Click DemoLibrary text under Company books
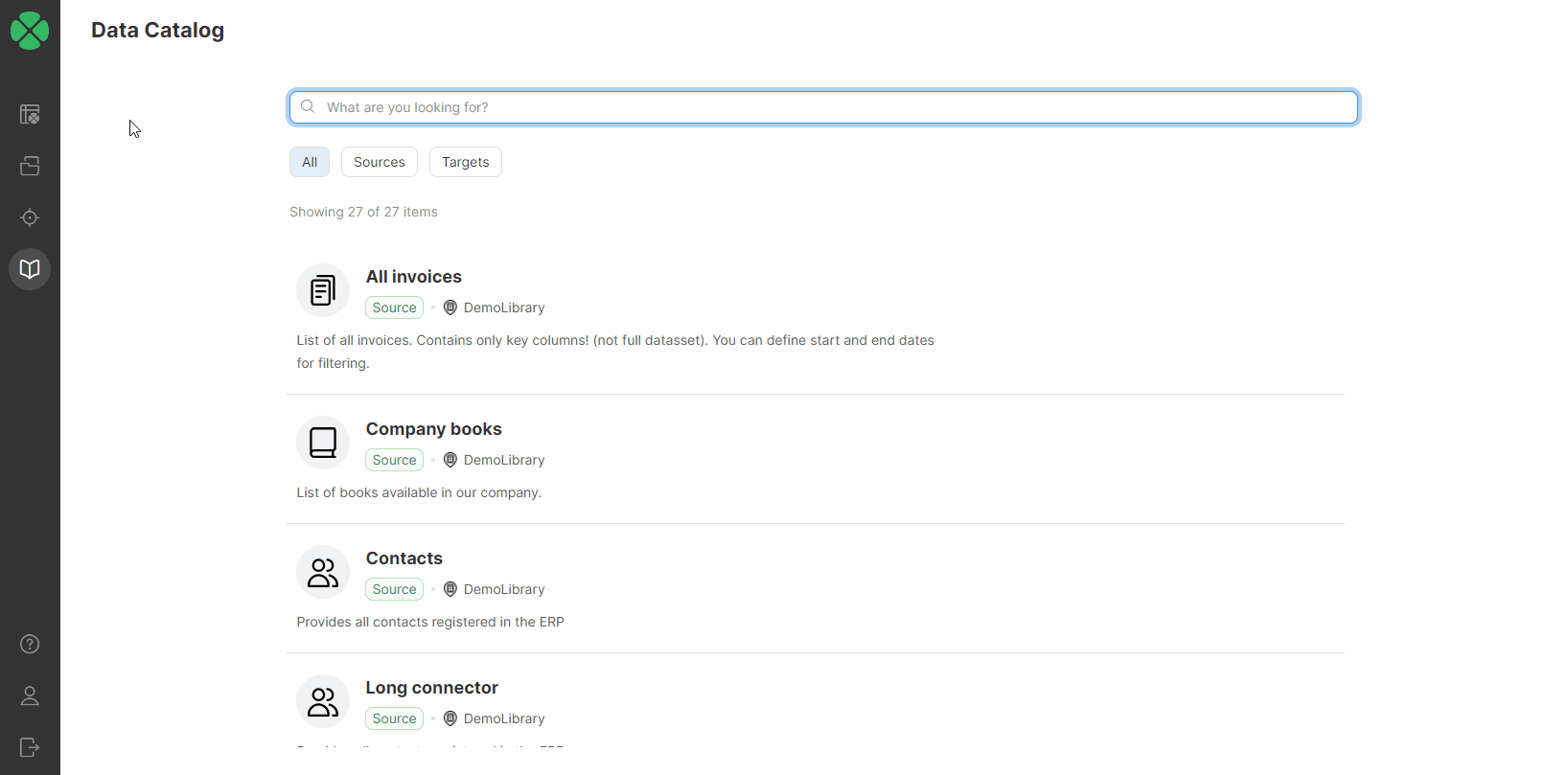This screenshot has width=1568, height=775. [x=504, y=460]
